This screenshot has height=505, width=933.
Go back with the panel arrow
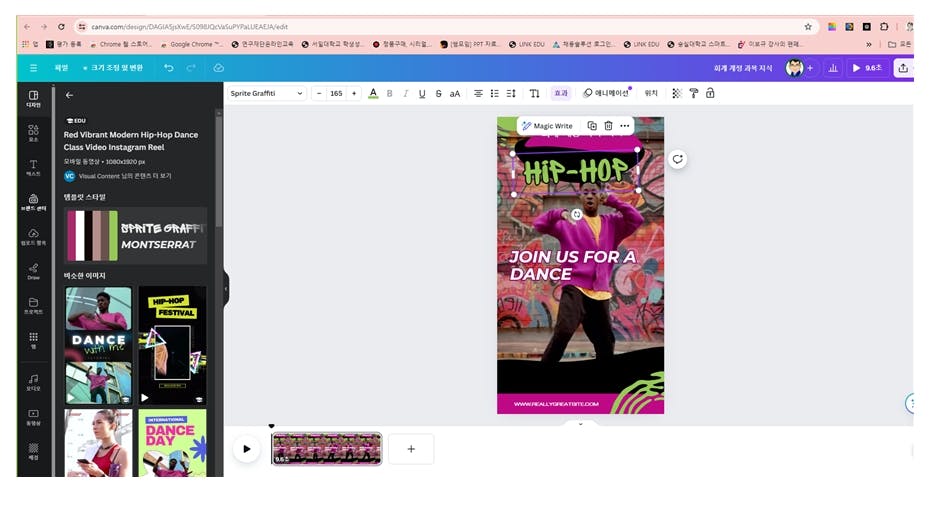click(x=70, y=95)
